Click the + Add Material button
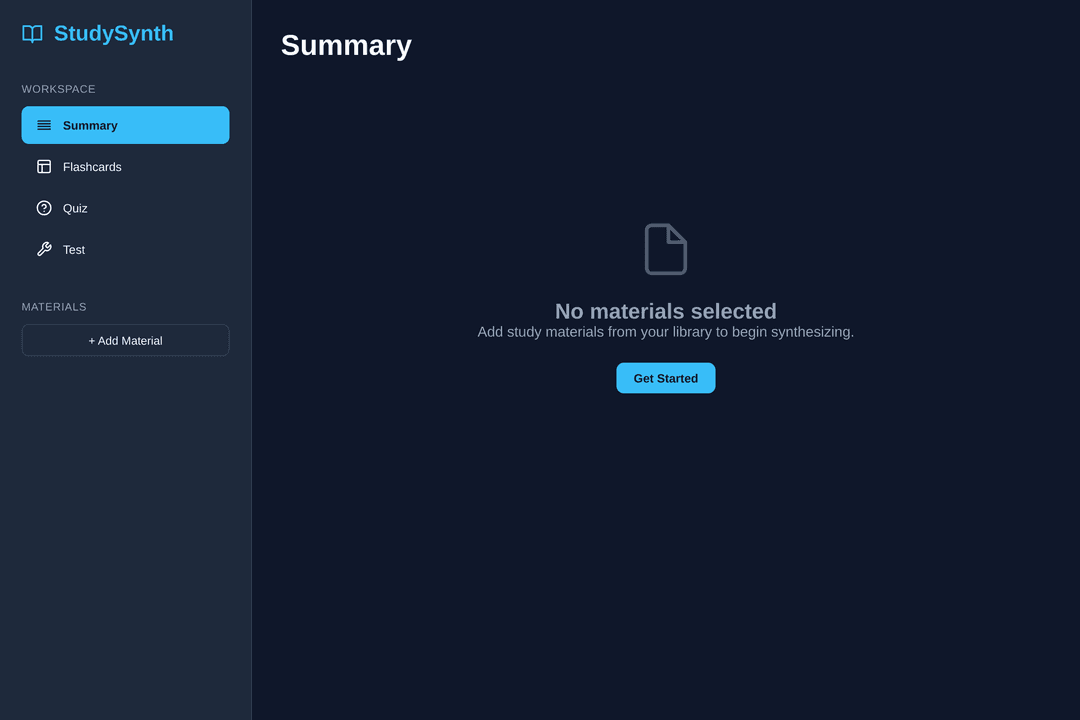 pos(125,340)
